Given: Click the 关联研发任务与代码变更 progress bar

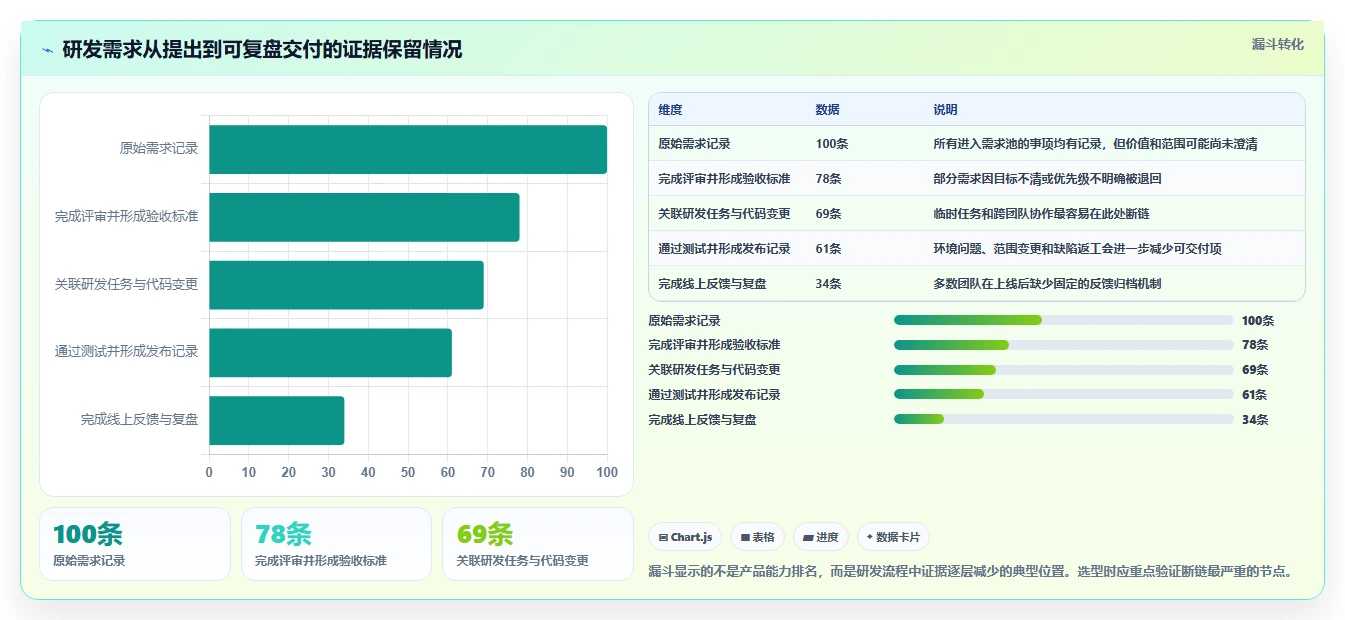Looking at the screenshot, I should click(1064, 370).
